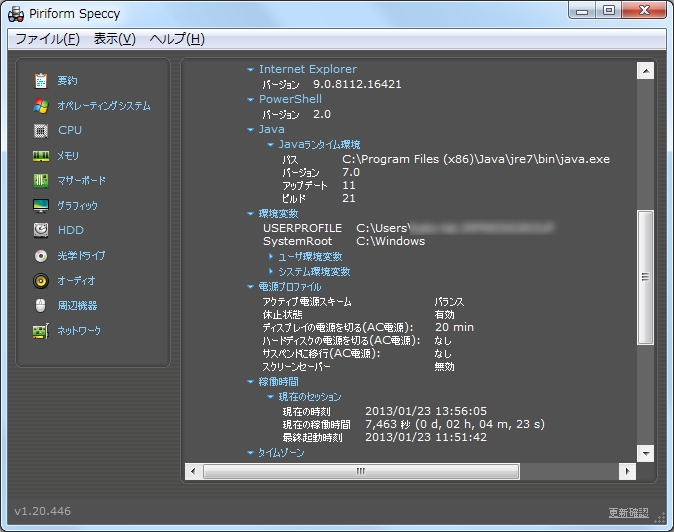Select the motherboard icon (マザーボード)

tap(41, 180)
